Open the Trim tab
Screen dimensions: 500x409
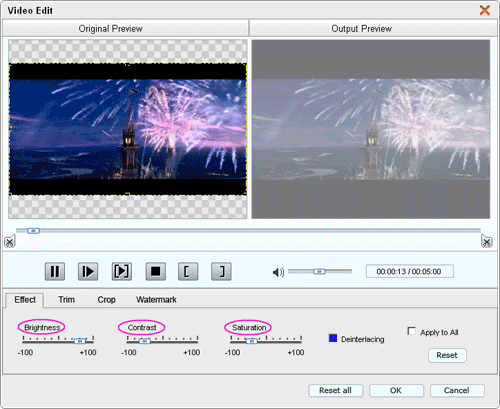[66, 300]
